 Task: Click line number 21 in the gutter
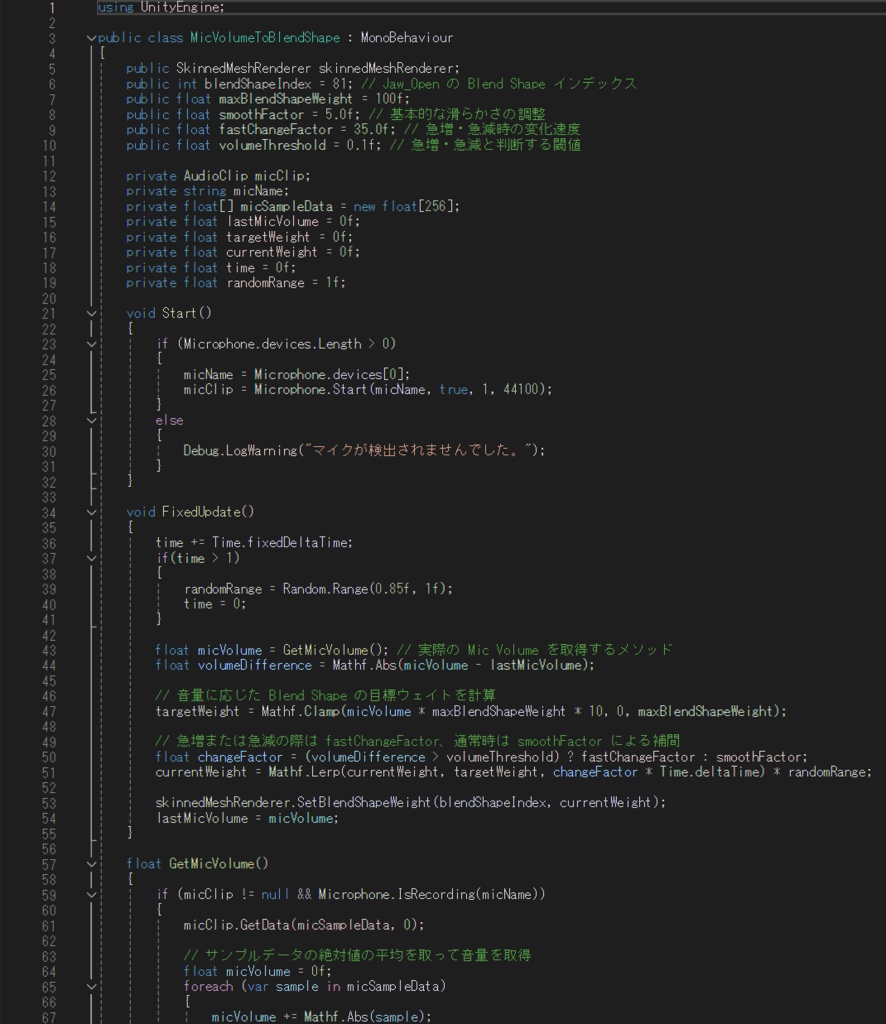pos(49,313)
